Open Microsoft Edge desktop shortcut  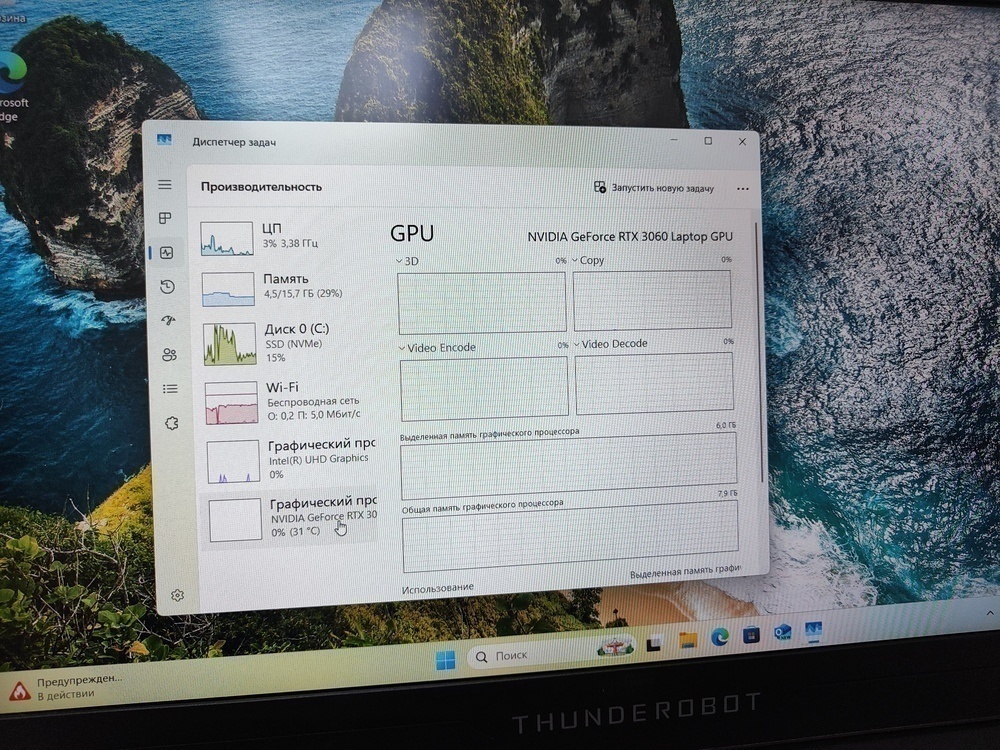coord(11,86)
